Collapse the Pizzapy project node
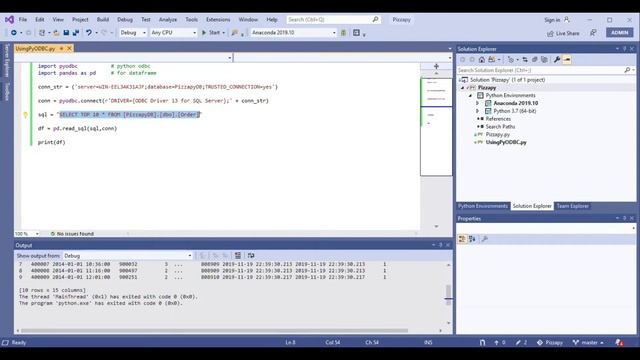640x360 pixels. (463, 88)
